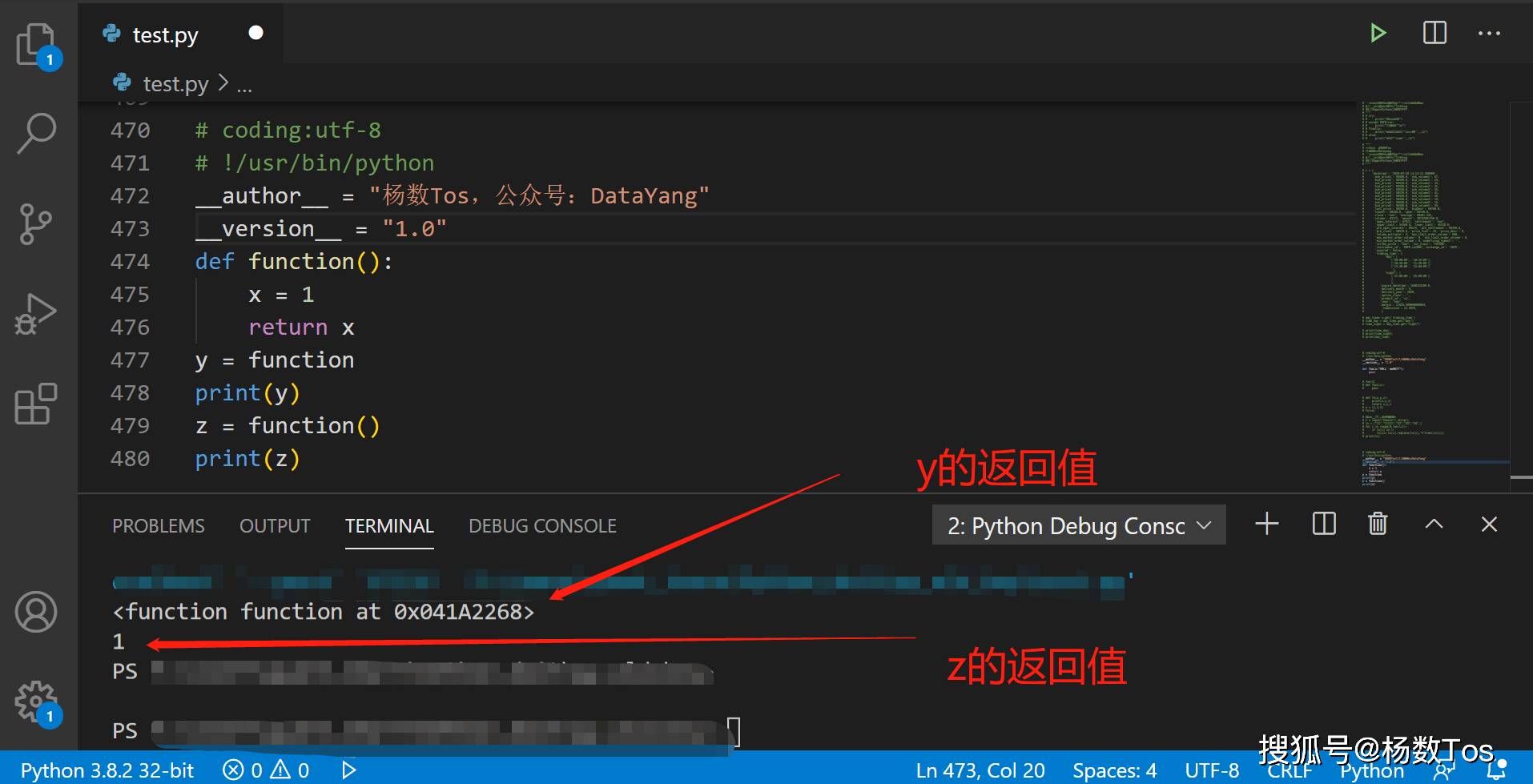Open the Manage gear icon
Viewport: 1533px width, 784px height.
pos(36,702)
